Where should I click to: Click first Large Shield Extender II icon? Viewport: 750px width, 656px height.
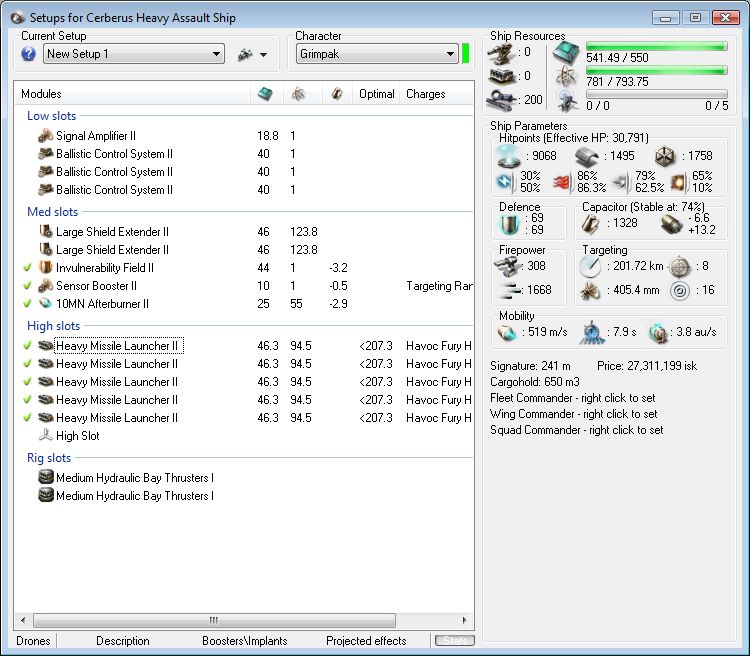(45, 232)
